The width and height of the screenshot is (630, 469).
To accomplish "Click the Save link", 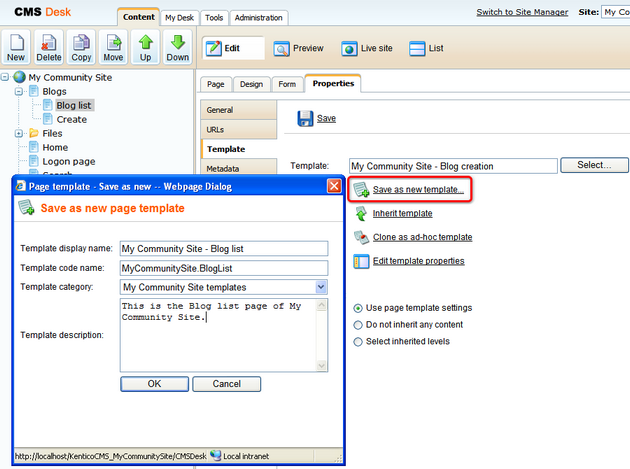I will (x=326, y=119).
